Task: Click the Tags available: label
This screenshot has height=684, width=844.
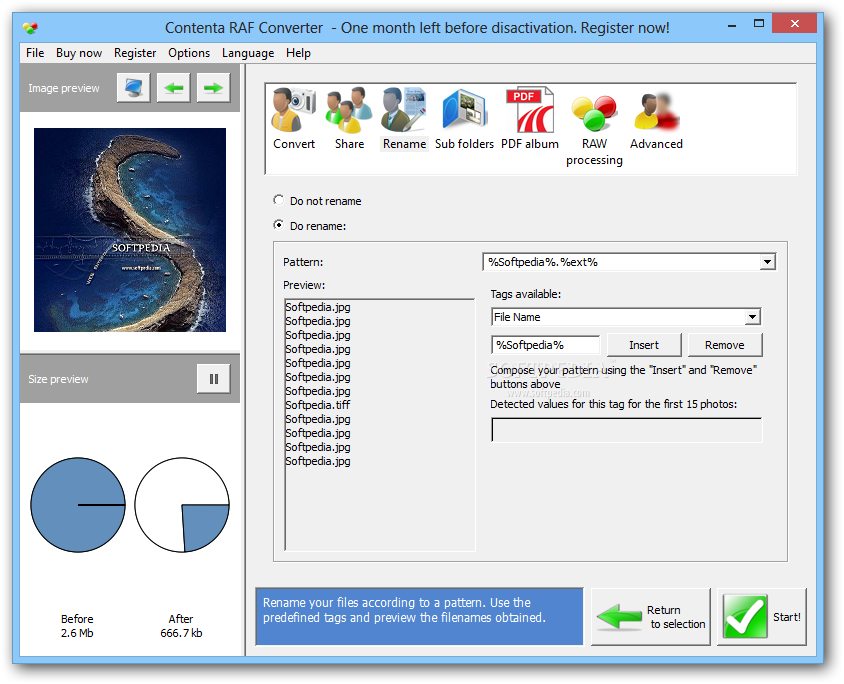Action: pos(525,294)
